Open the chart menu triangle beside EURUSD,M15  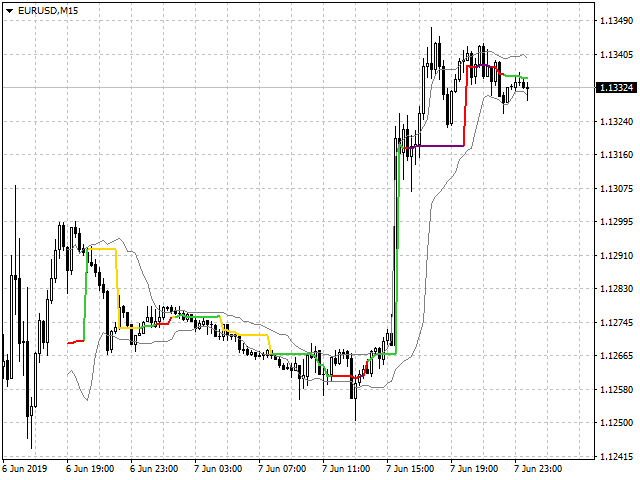coord(9,11)
